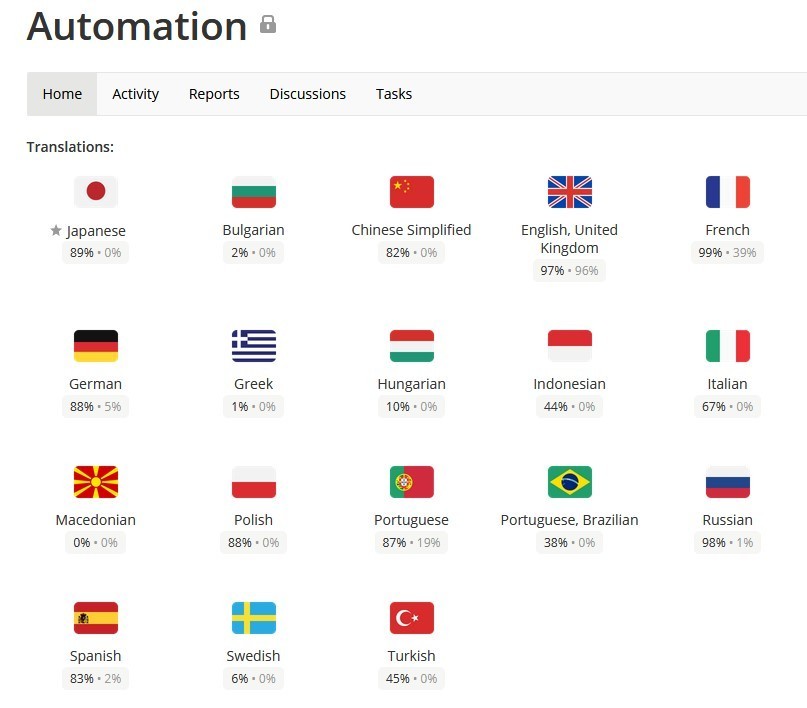Viewport: 807px width, 708px height.
Task: Click the Japan flag icon
Action: 96,192
